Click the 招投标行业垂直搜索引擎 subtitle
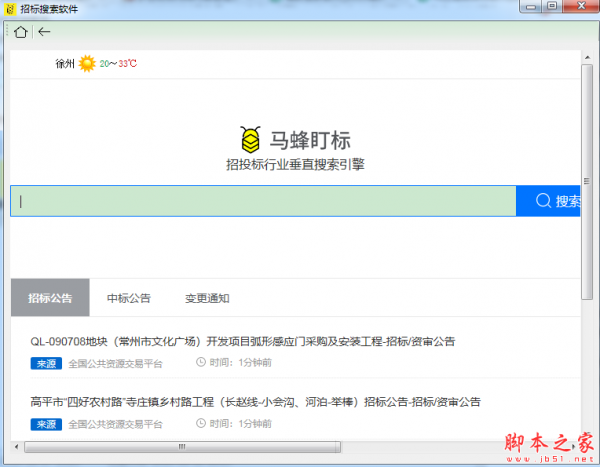This screenshot has width=600, height=467. [x=295, y=165]
